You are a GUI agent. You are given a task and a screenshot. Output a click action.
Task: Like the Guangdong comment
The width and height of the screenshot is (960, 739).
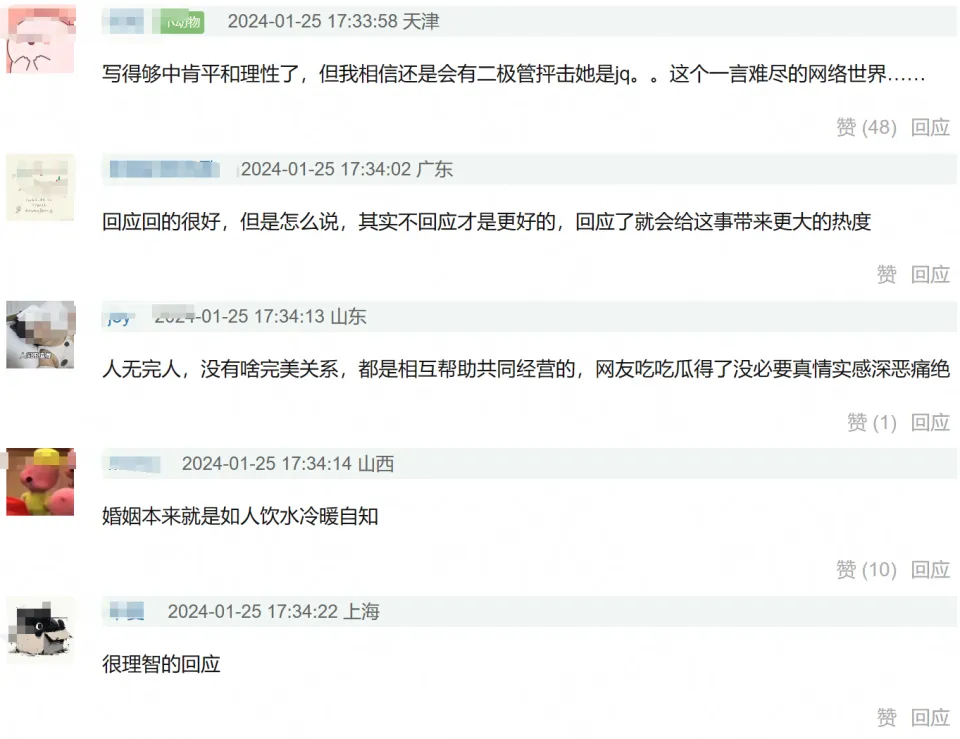pyautogui.click(x=887, y=274)
